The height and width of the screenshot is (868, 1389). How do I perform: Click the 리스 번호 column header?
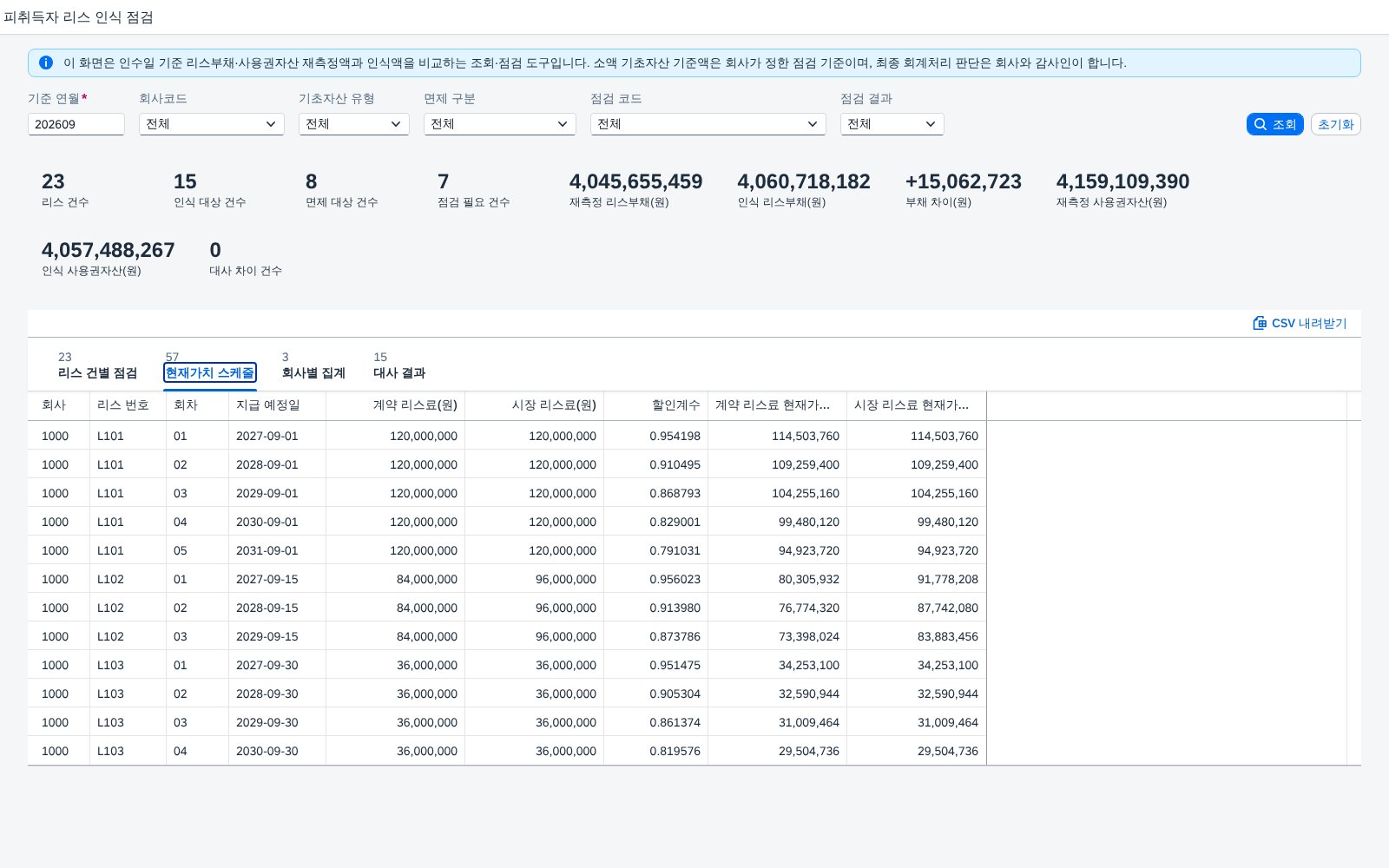pos(128,405)
